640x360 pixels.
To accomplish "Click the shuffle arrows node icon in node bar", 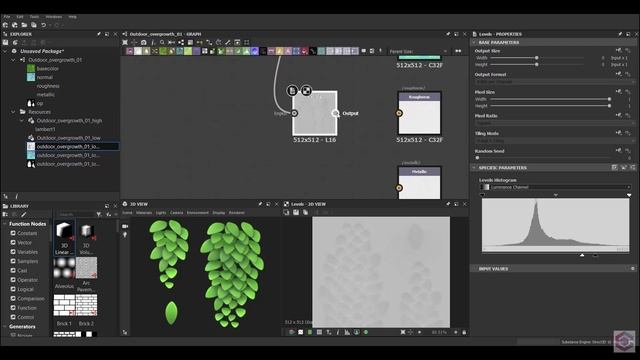I will (x=155, y=51).
